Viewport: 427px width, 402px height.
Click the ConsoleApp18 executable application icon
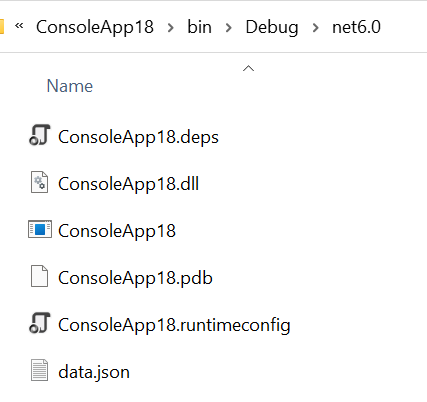[40, 229]
